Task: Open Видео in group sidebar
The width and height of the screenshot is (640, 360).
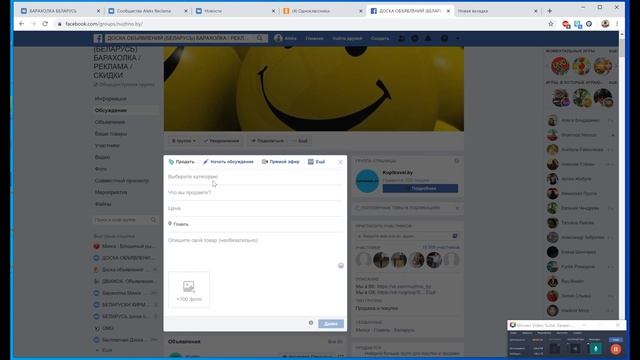Action: coord(102,157)
